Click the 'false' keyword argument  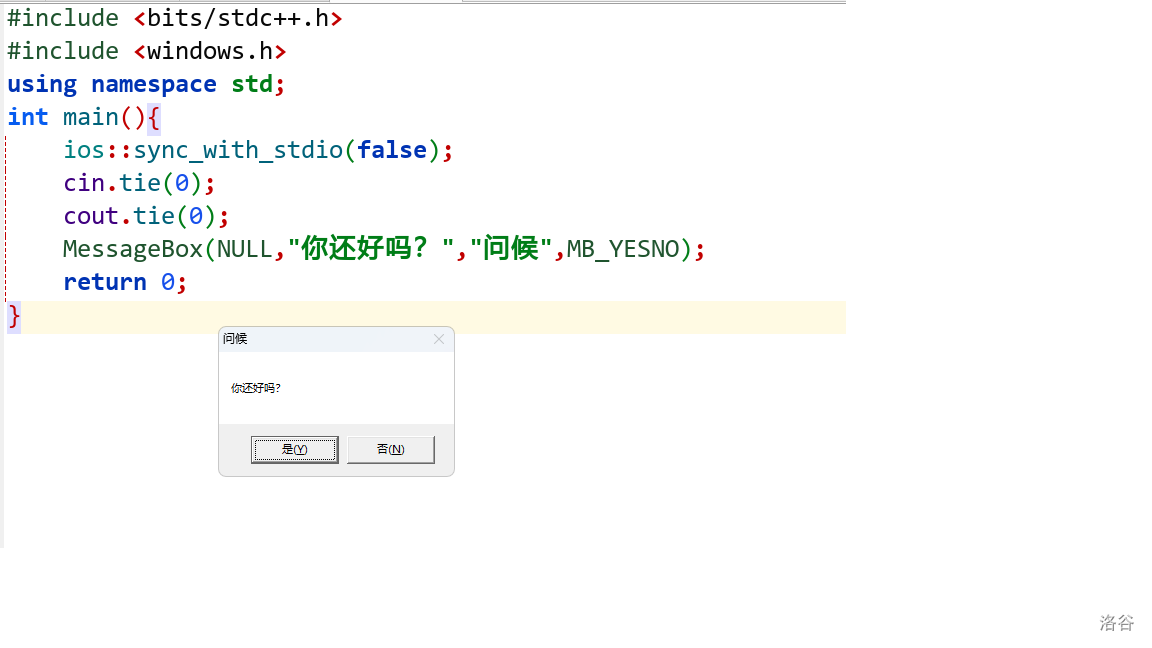coord(392,150)
